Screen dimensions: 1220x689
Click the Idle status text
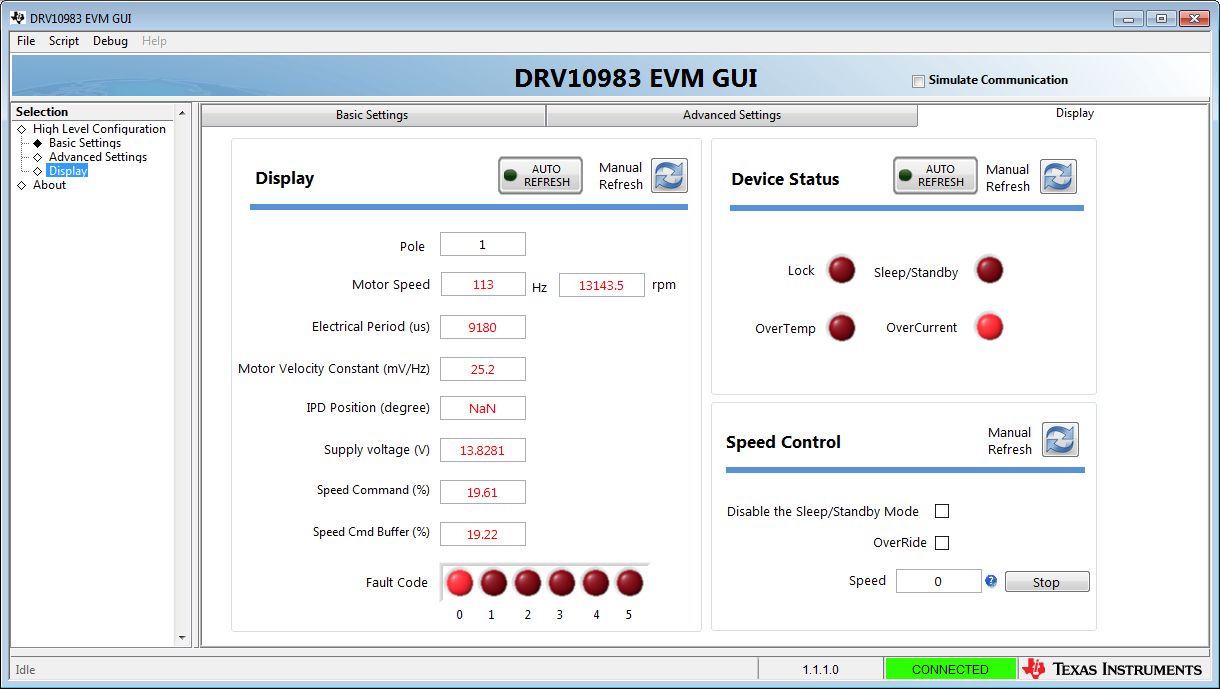25,670
